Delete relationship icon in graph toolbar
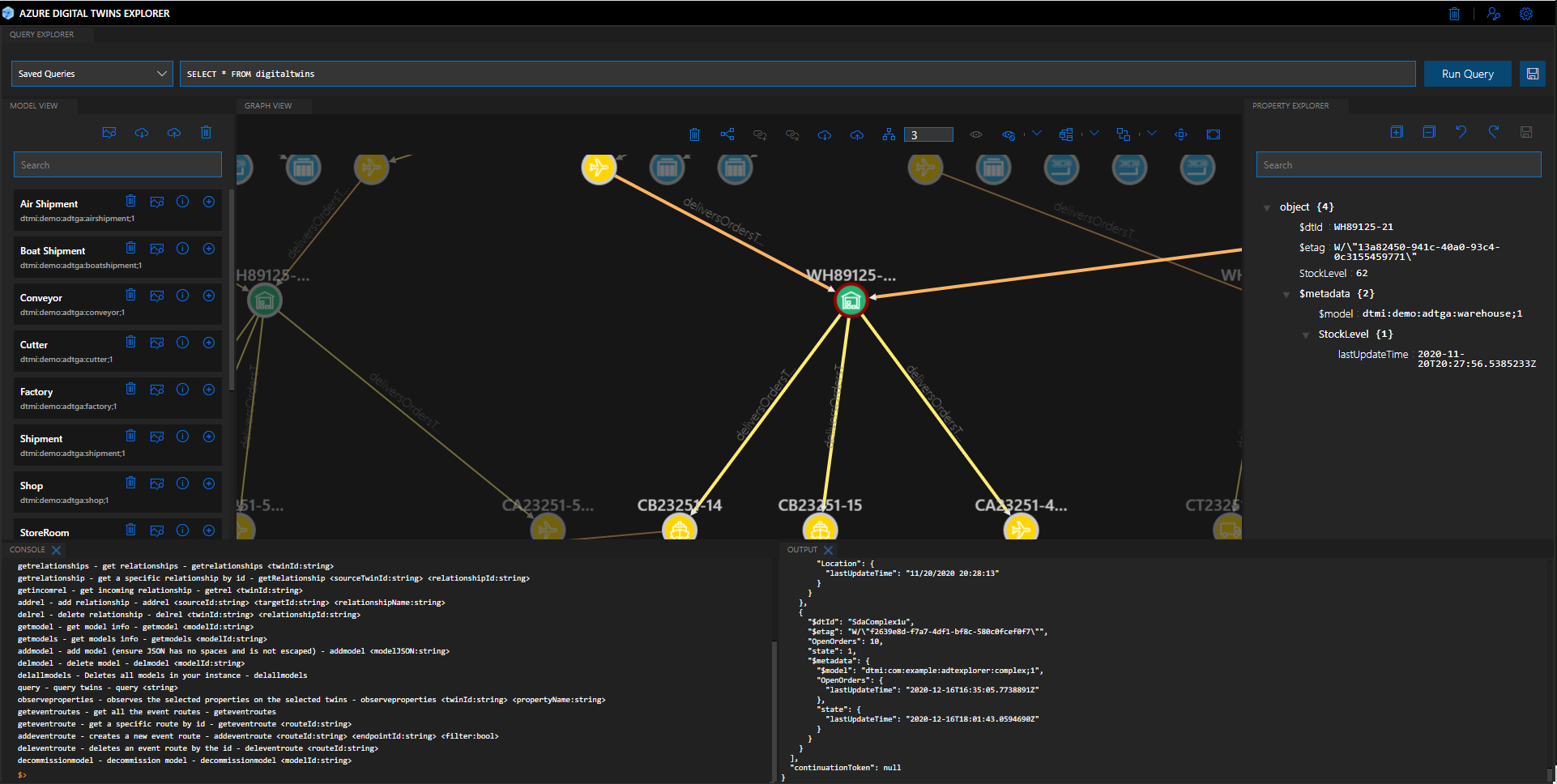 (x=792, y=134)
